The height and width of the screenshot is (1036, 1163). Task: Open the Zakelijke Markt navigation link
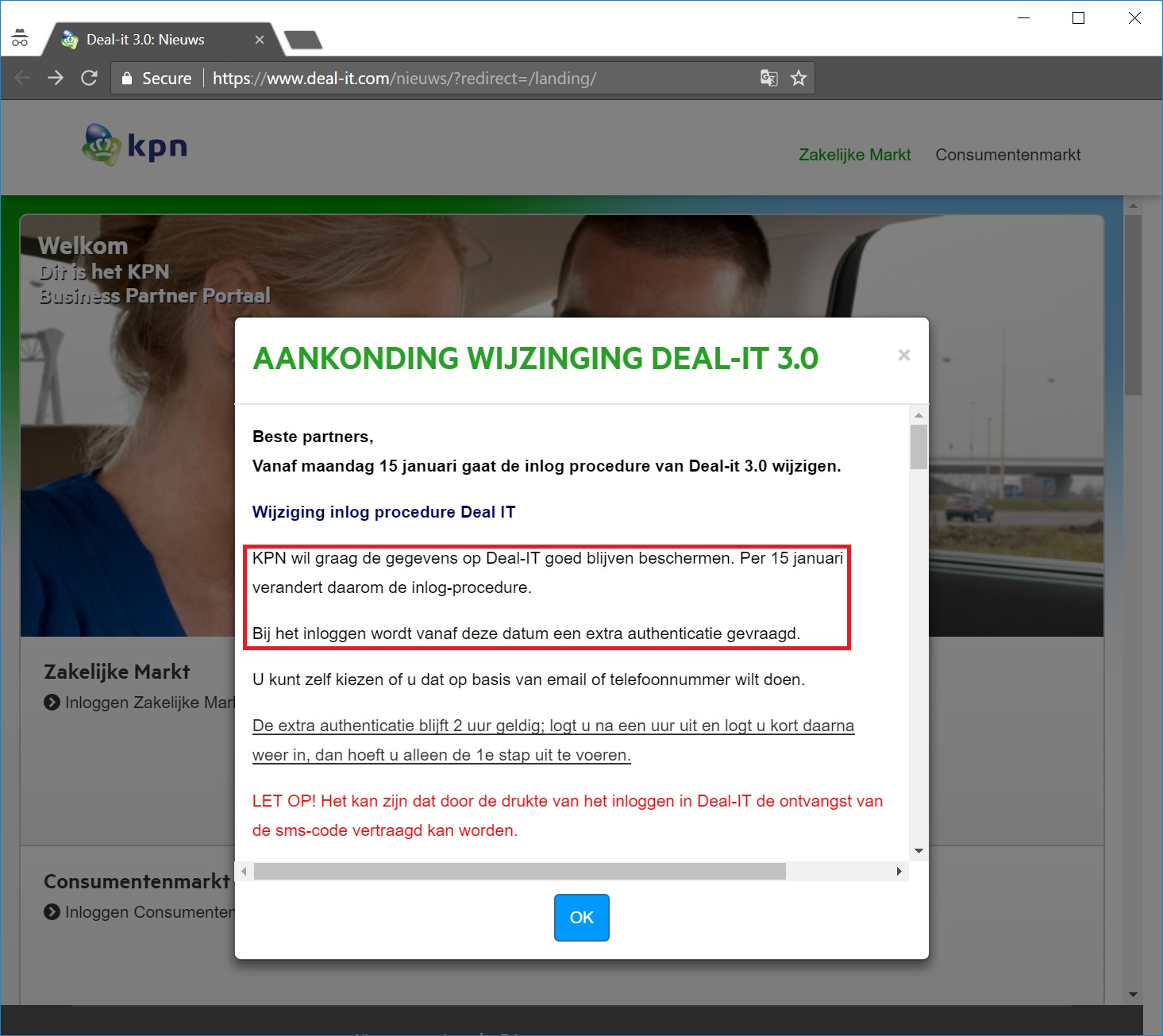(855, 155)
